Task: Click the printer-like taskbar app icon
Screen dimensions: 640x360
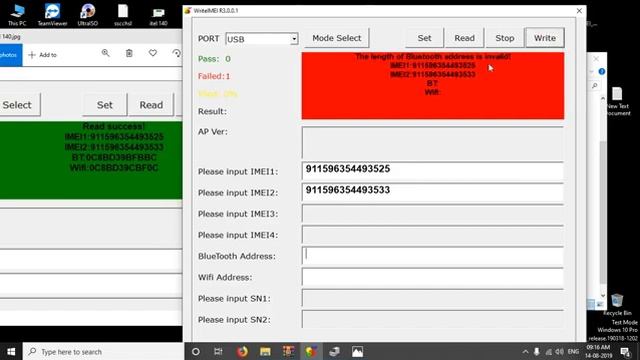Action: (334, 351)
